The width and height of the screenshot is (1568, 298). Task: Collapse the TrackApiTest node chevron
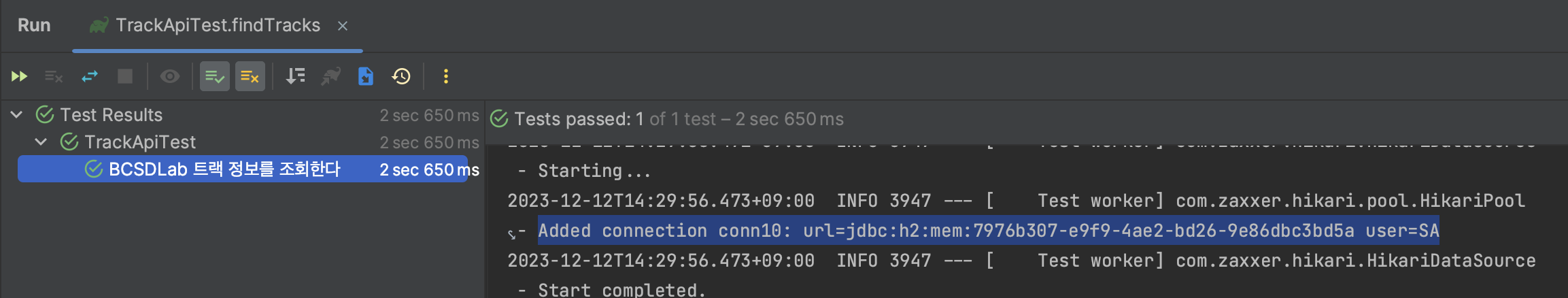[x=41, y=142]
